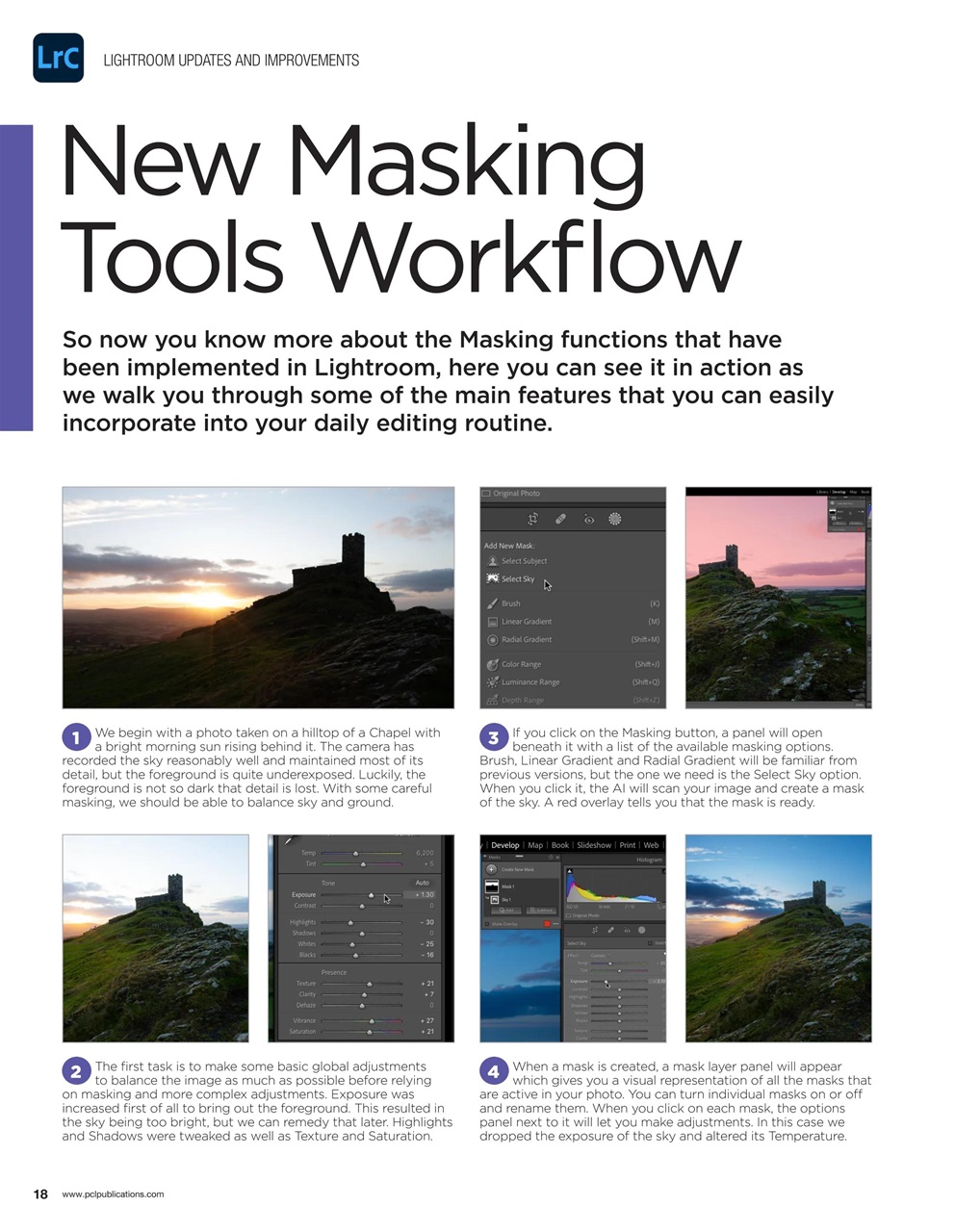The width and height of the screenshot is (955, 1232).
Task: Select the Mask 1 thumbnail
Action: 493,885
